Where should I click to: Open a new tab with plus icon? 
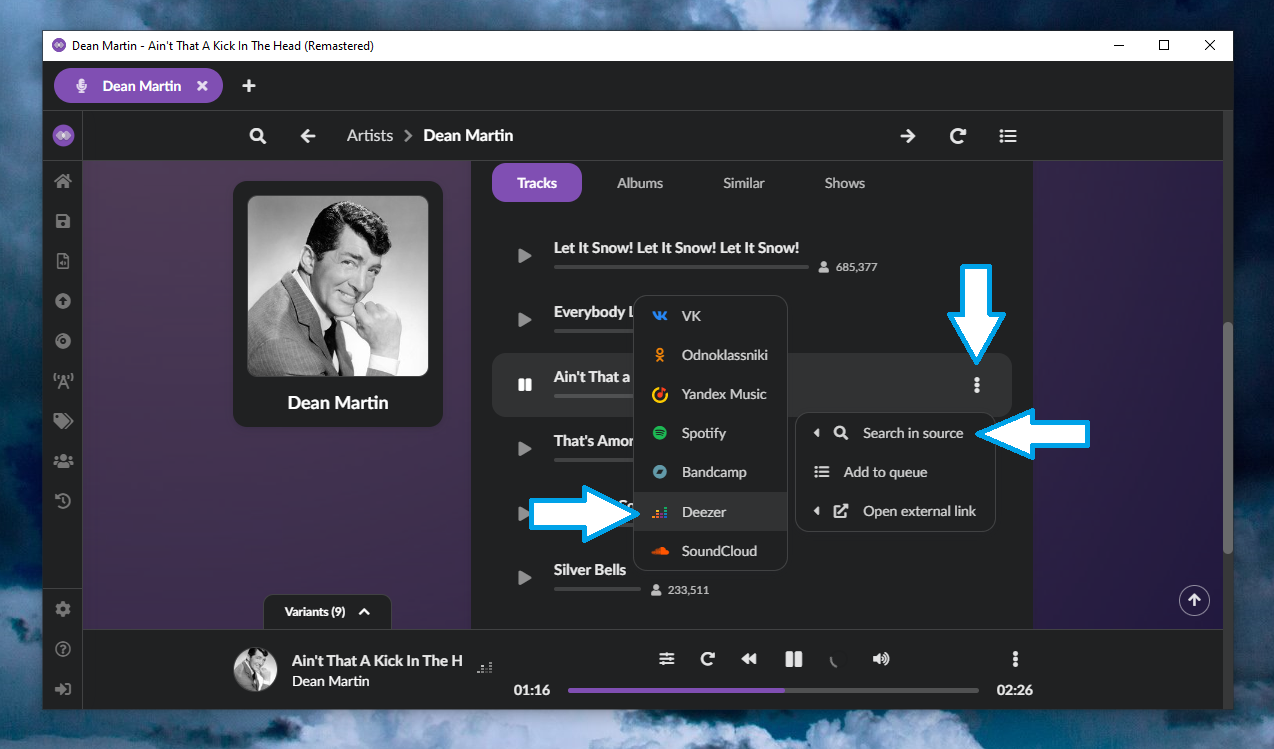(249, 86)
